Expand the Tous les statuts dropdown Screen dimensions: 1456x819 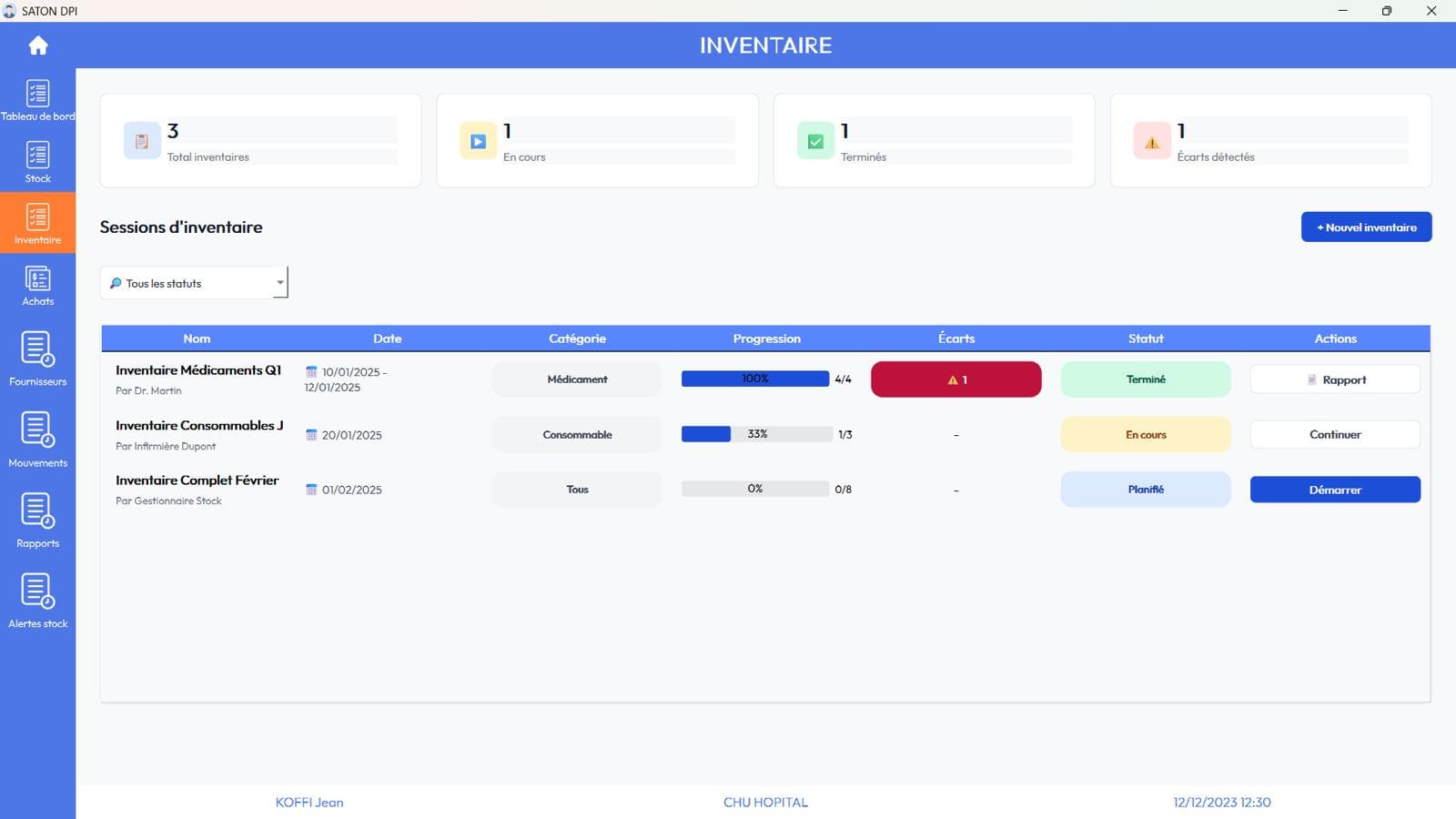click(x=194, y=283)
